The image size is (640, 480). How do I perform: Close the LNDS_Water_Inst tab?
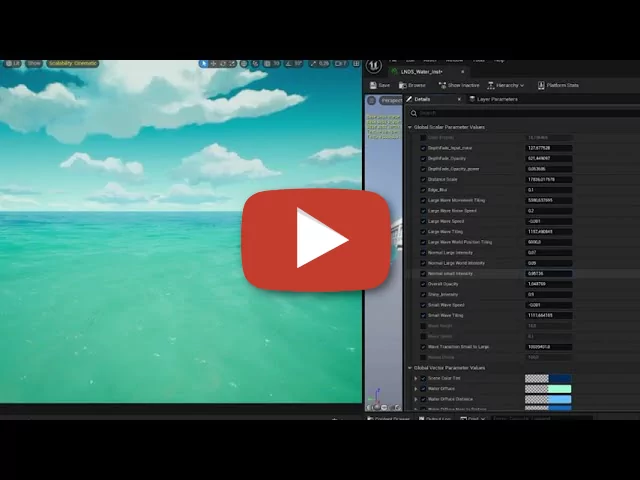[462, 72]
